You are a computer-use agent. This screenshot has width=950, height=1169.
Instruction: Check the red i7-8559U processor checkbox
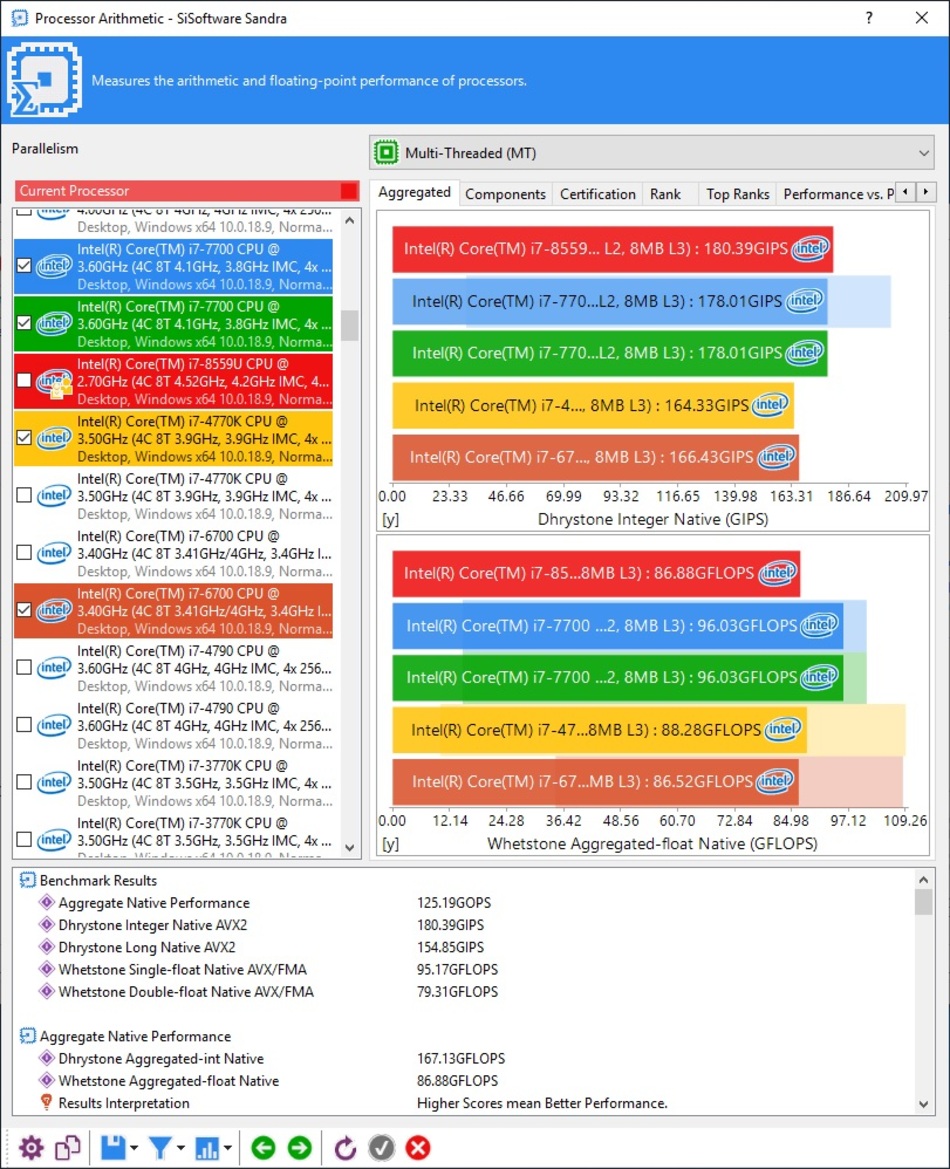pyautogui.click(x=24, y=380)
